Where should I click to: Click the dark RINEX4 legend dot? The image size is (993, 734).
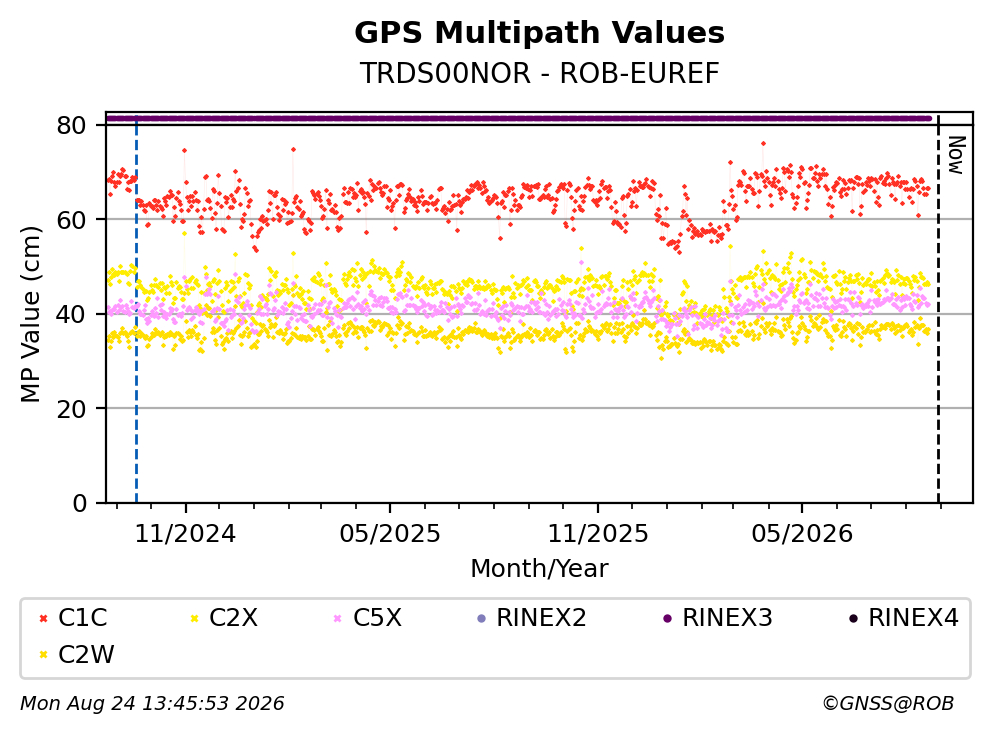pos(854,619)
